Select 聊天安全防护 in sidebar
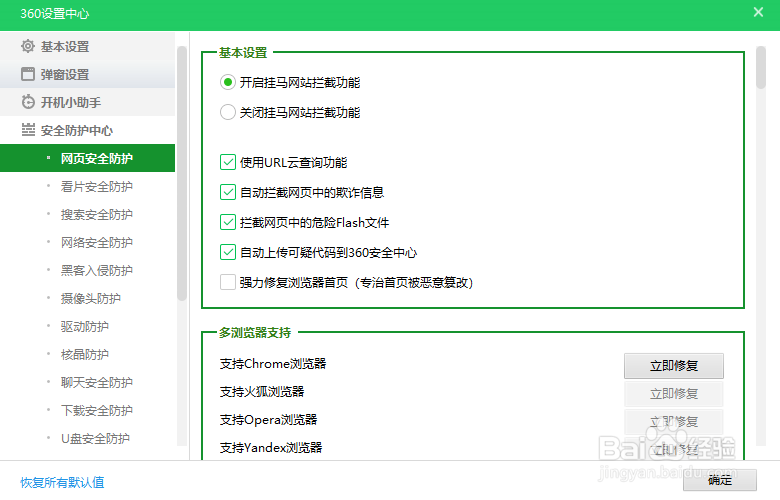This screenshot has width=780, height=500. pyautogui.click(x=88, y=382)
